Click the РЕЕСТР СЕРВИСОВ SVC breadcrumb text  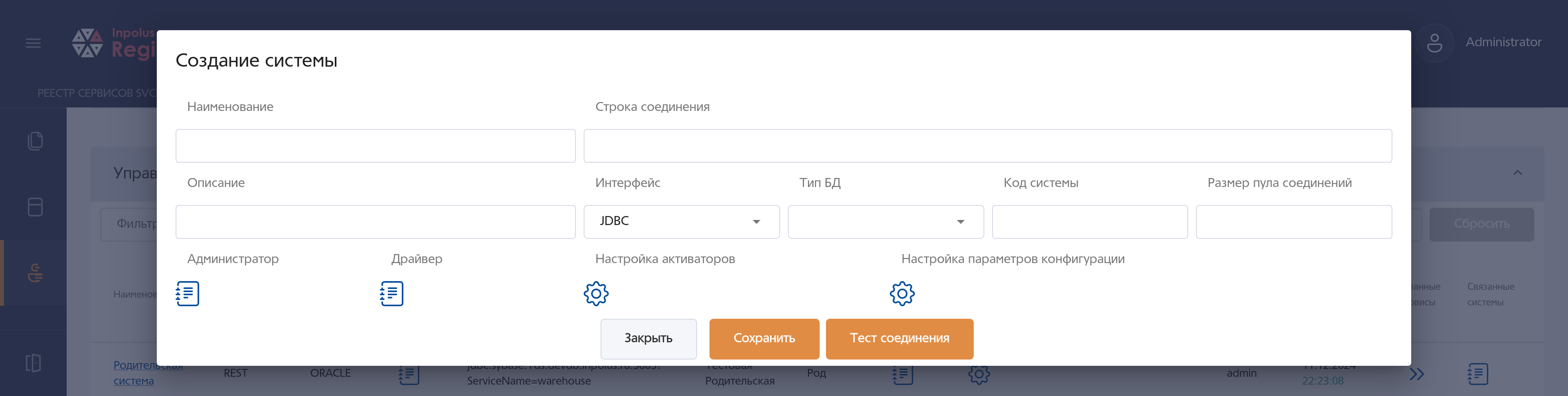tap(97, 93)
